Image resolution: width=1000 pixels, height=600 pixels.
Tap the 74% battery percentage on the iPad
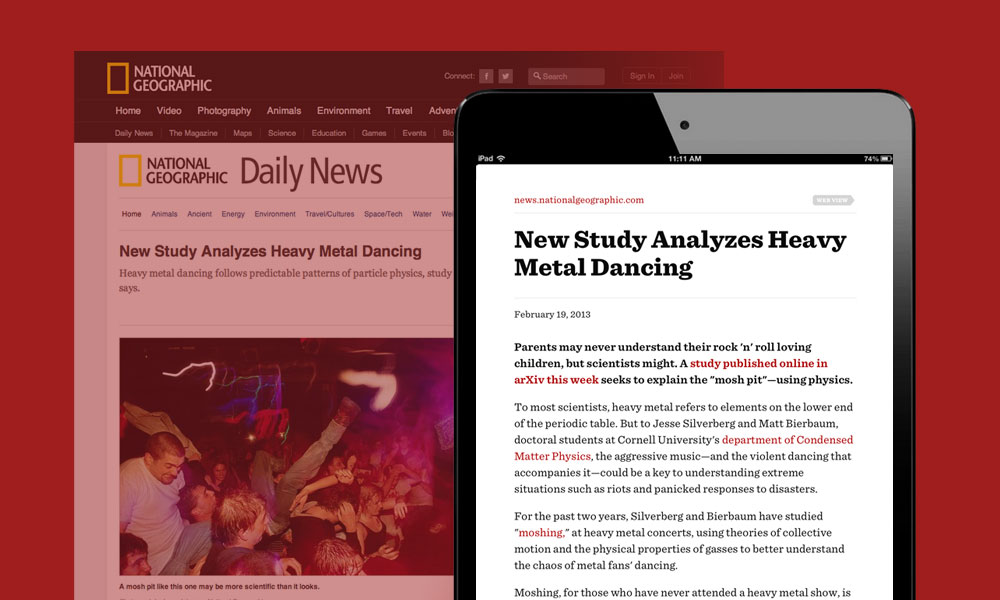871,158
